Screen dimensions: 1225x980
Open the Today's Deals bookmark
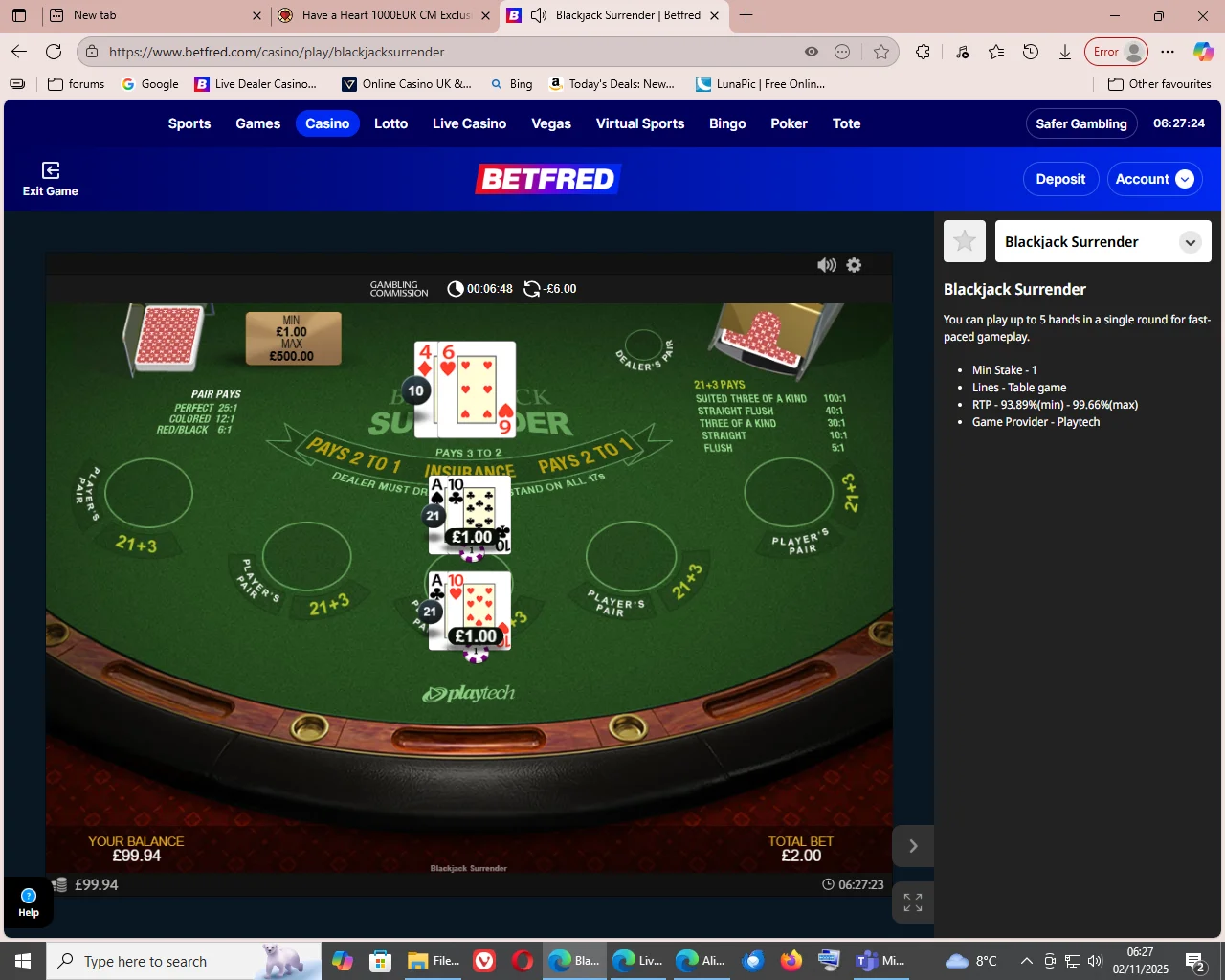coord(612,84)
